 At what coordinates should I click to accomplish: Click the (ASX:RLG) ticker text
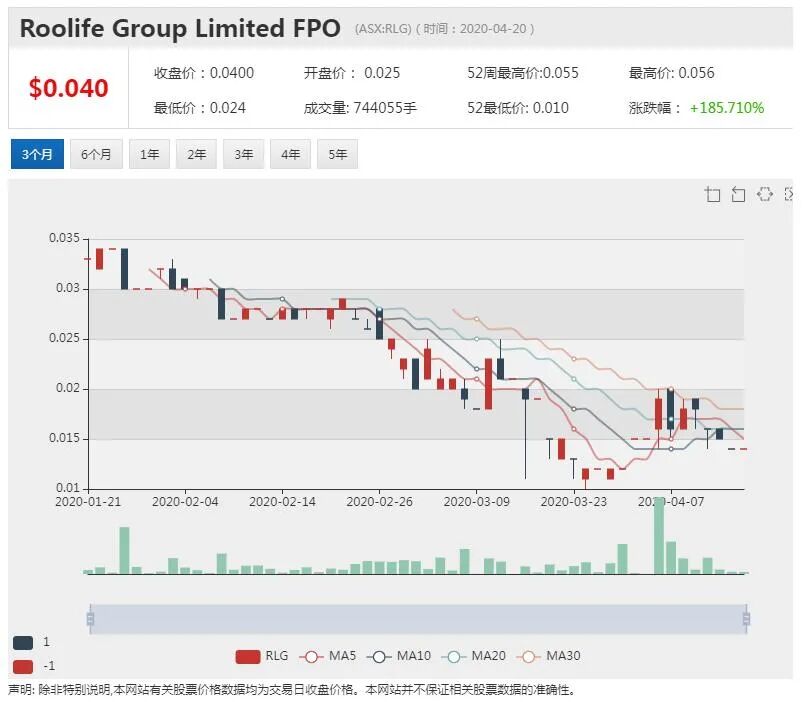click(383, 29)
